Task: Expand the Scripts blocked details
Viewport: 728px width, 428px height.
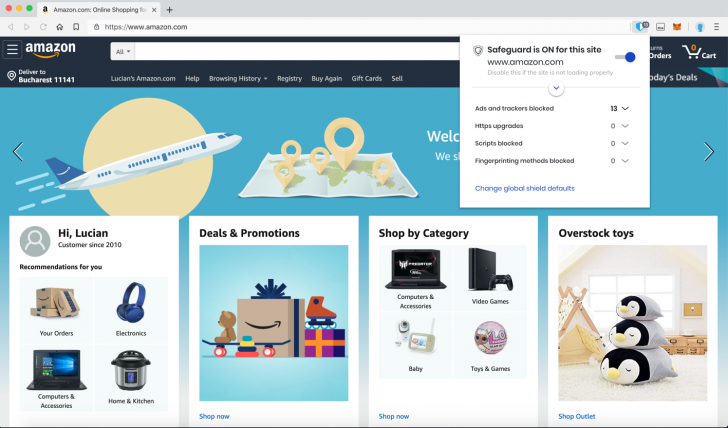Action: 625,143
